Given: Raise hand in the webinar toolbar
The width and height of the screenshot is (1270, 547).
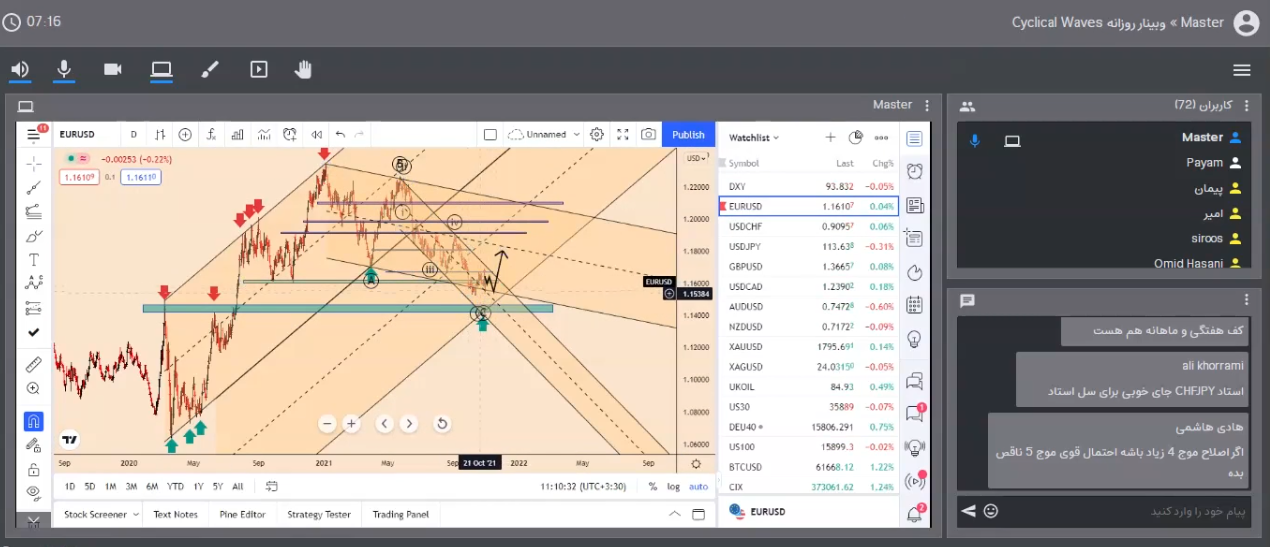Looking at the screenshot, I should pyautogui.click(x=303, y=69).
